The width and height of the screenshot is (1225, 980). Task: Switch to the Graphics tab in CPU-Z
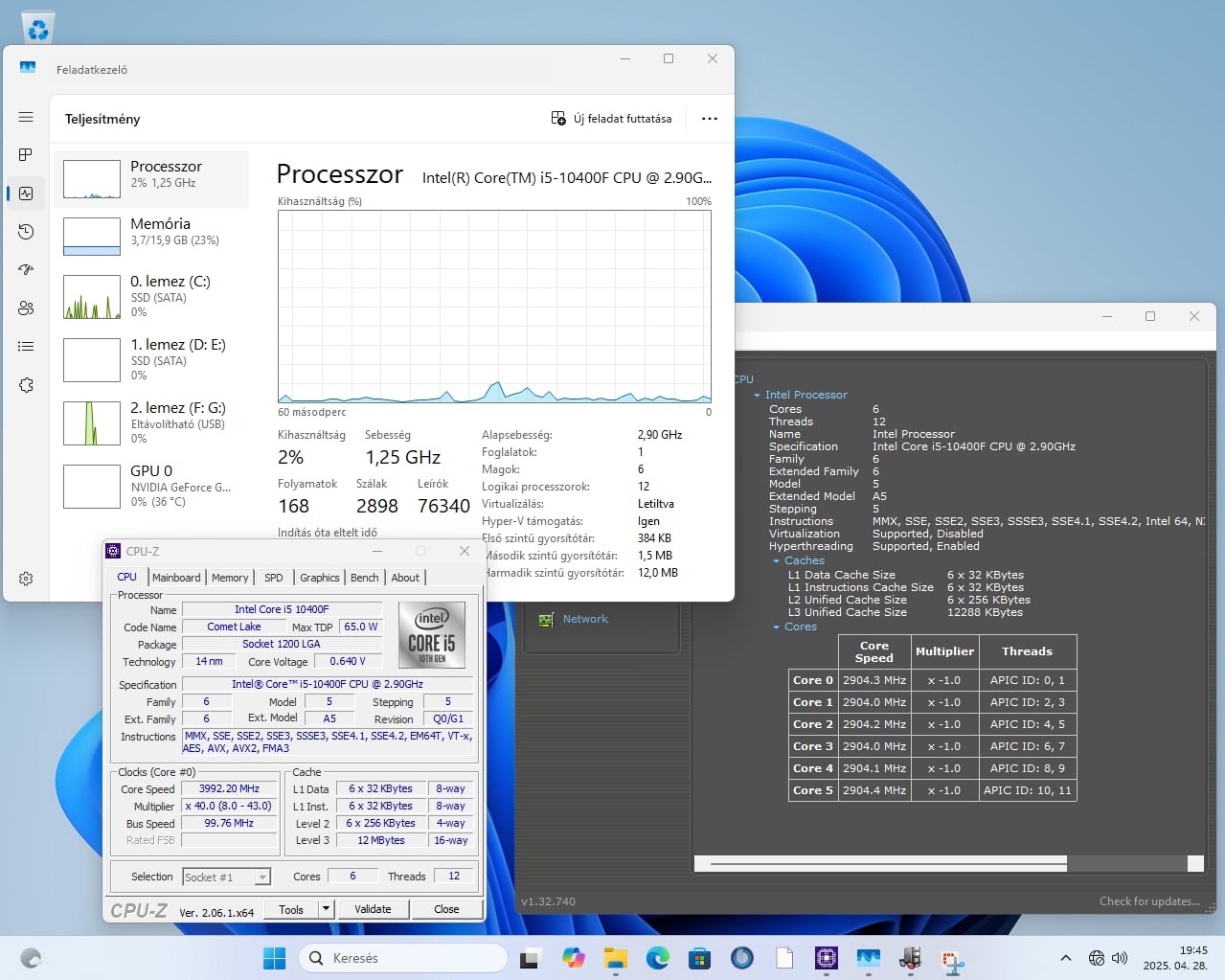(x=320, y=578)
